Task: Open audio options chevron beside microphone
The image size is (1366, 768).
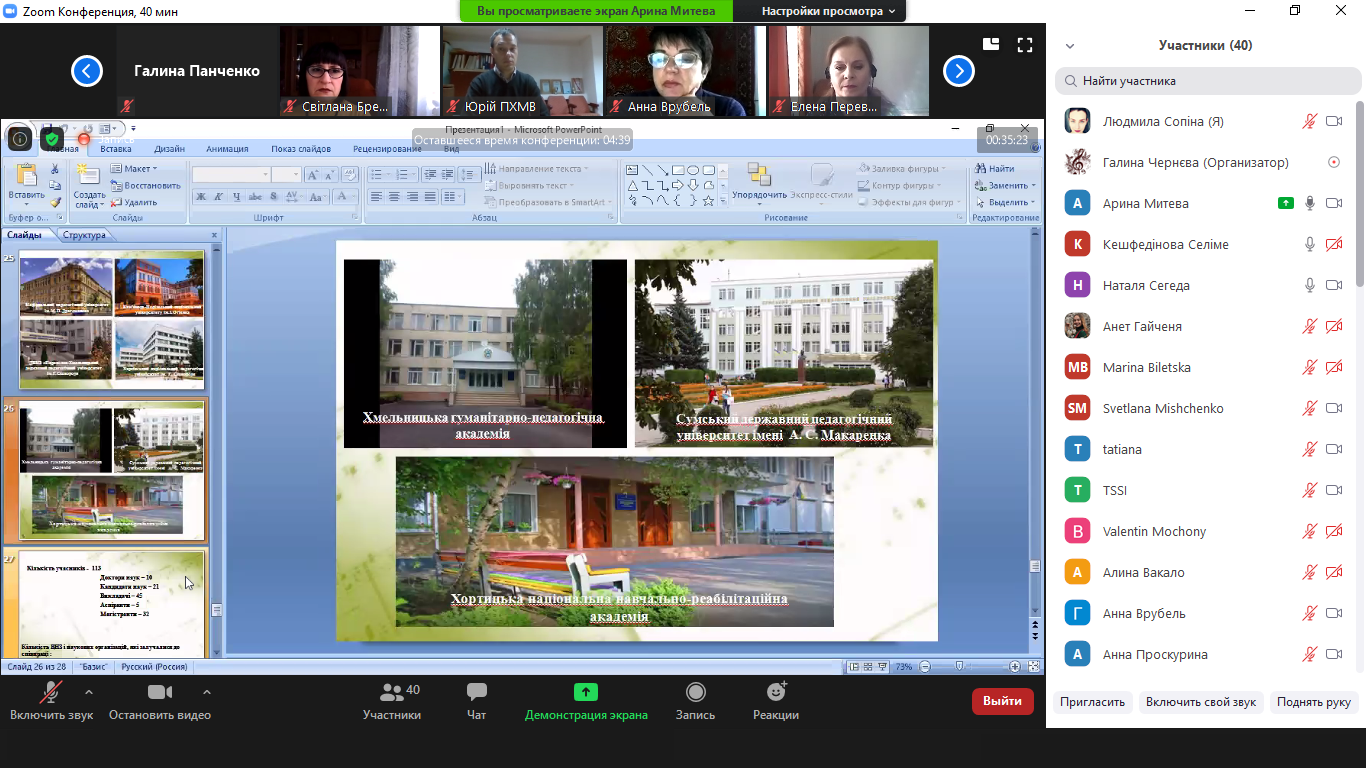Action: click(89, 691)
